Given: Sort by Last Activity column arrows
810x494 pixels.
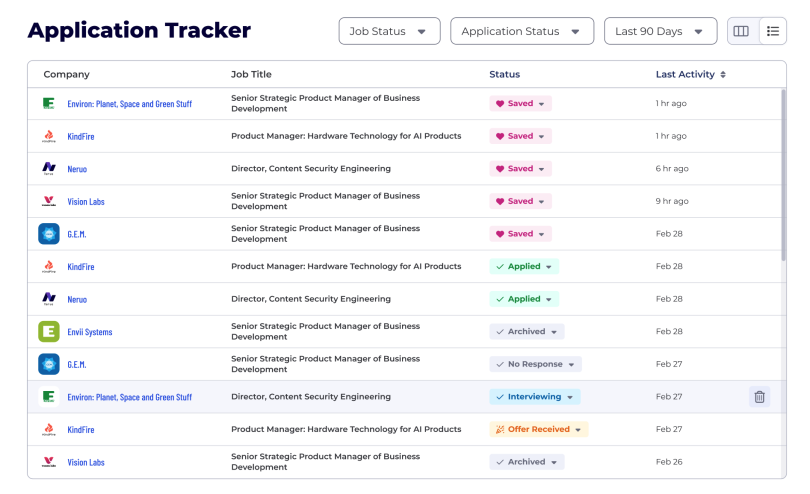Looking at the screenshot, I should 723,74.
